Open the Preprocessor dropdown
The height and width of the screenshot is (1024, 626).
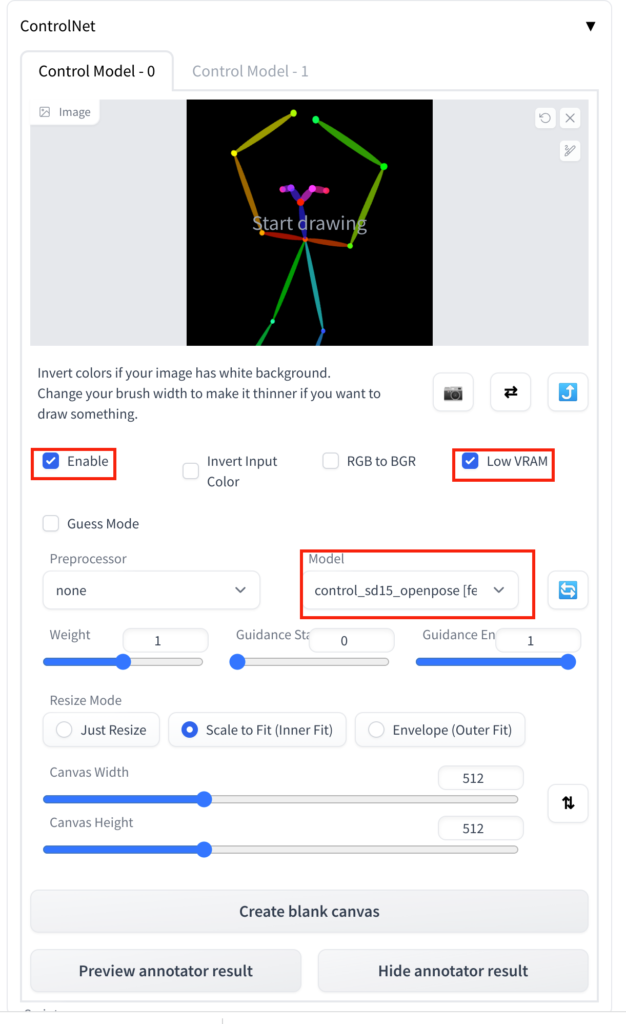(151, 590)
